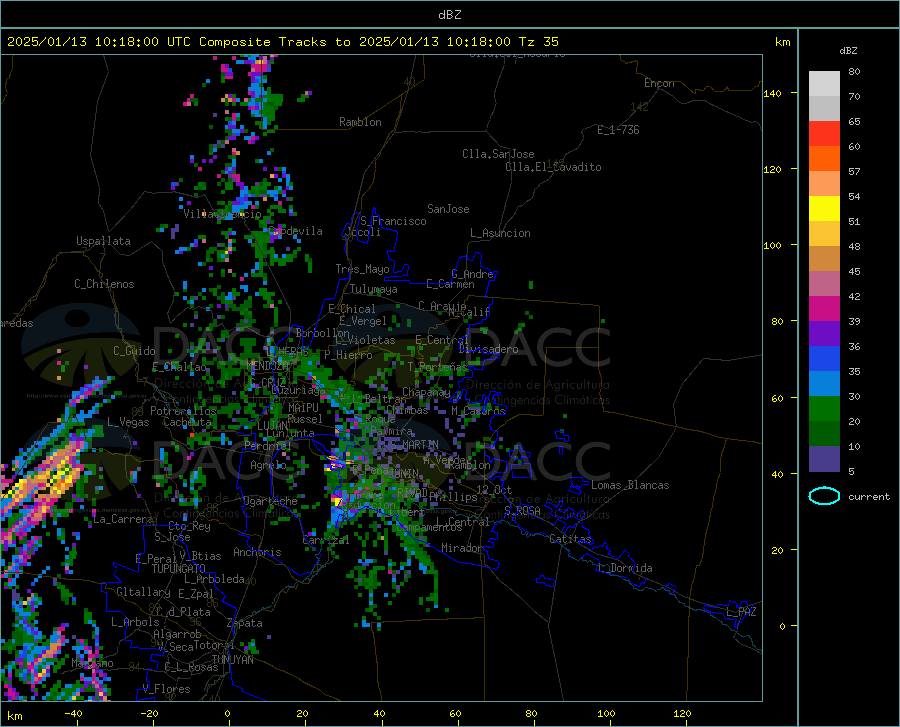Select the 'Encon' place name

[x=659, y=83]
